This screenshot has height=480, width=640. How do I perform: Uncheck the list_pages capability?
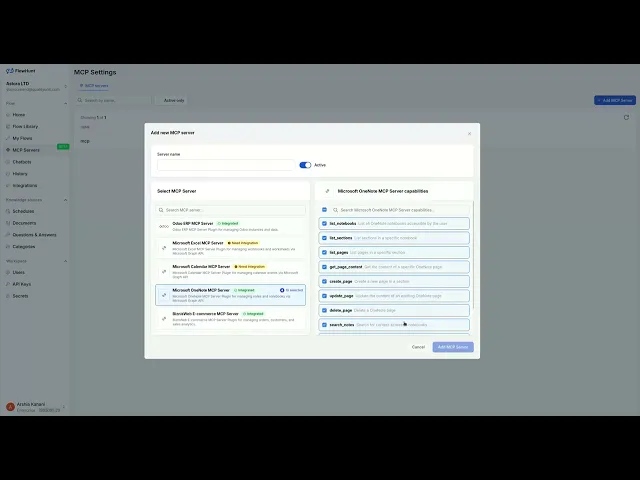324,253
